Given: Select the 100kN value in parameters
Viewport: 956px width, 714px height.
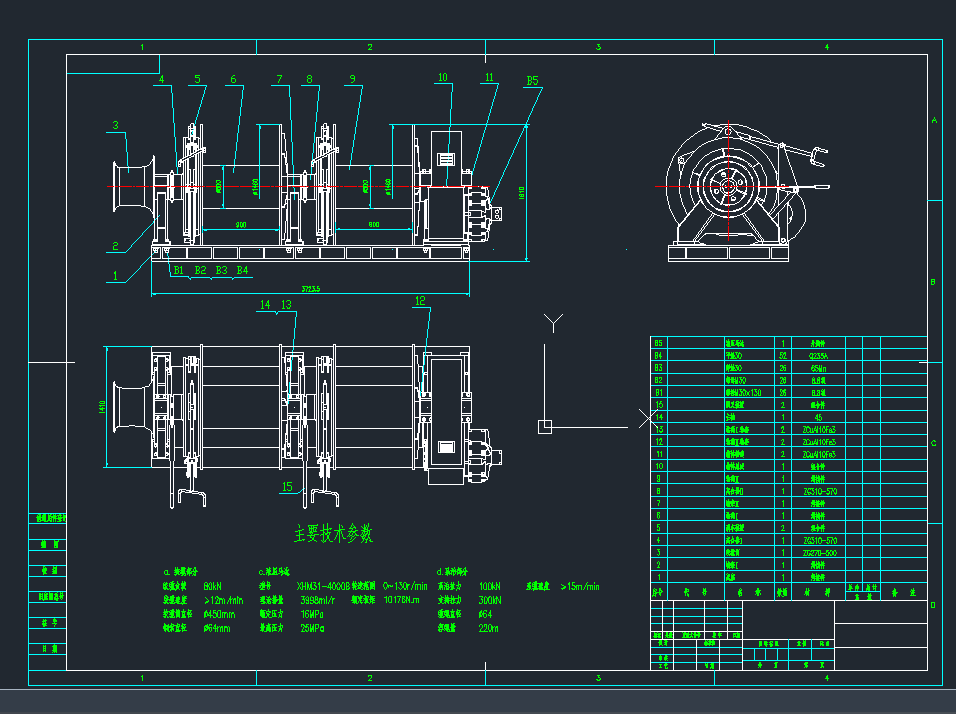Looking at the screenshot, I should (x=490, y=586).
